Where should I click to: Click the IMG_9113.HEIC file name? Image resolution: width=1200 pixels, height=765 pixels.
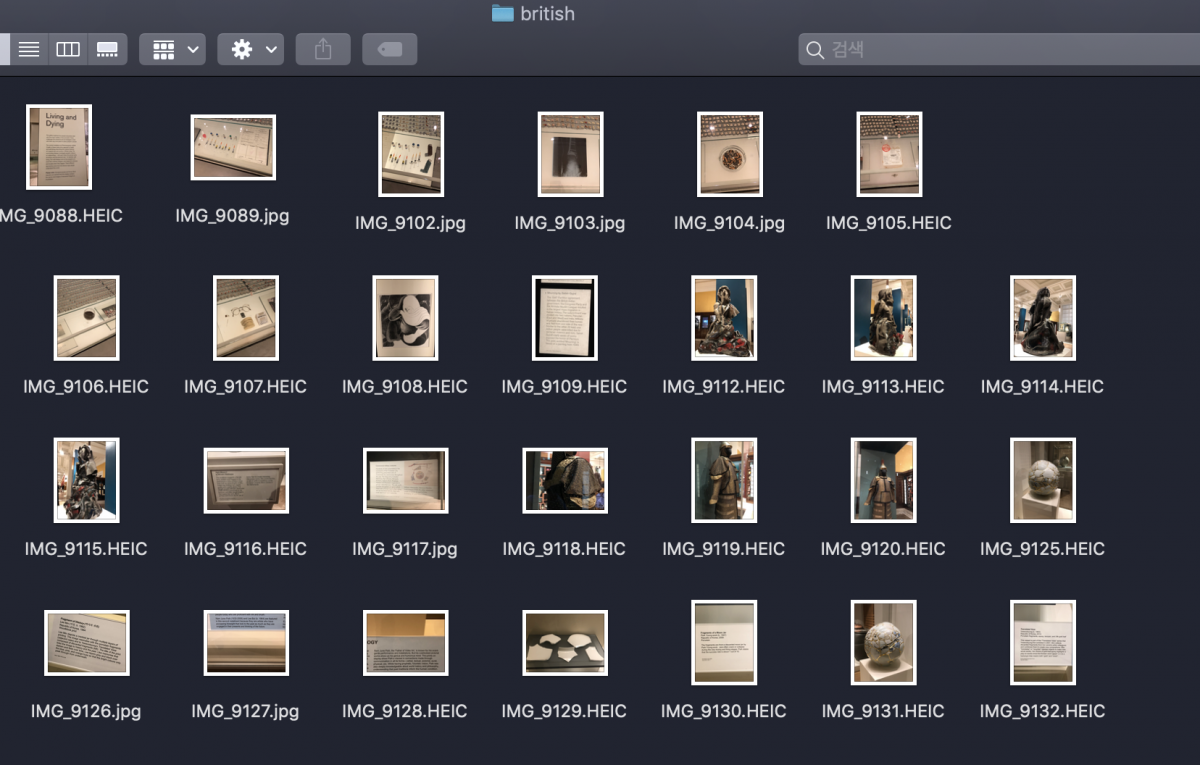[883, 386]
